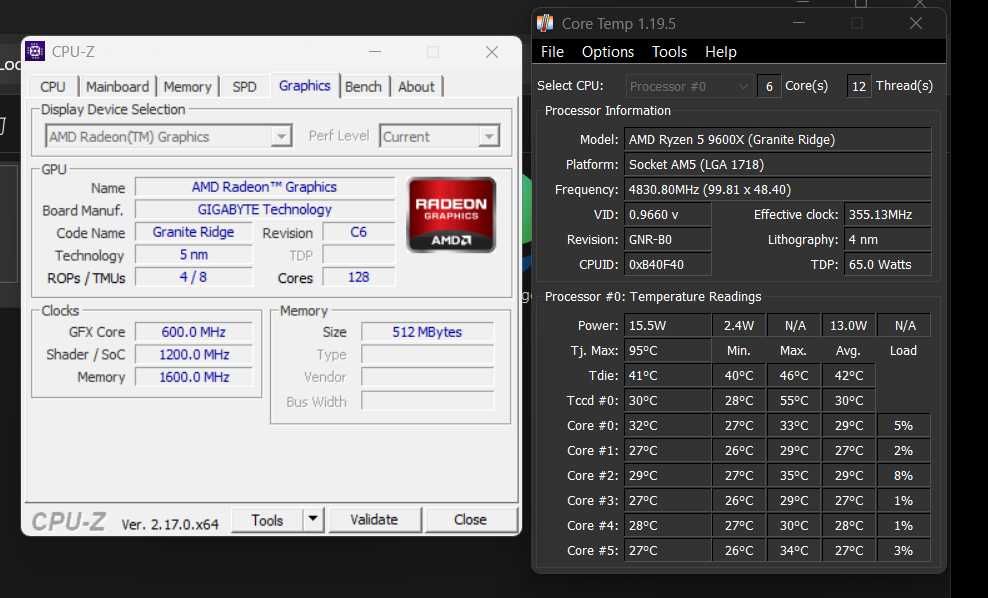Screen dimensions: 988x598
Task: Expand the AMD Radeon(TM) Graphics device dropdown
Action: (281, 136)
